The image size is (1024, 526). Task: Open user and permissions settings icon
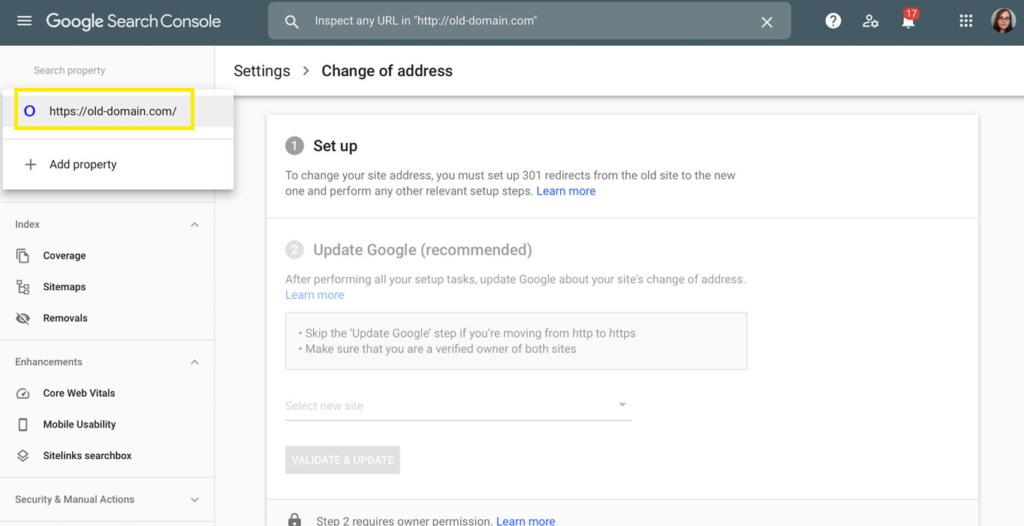coord(870,21)
